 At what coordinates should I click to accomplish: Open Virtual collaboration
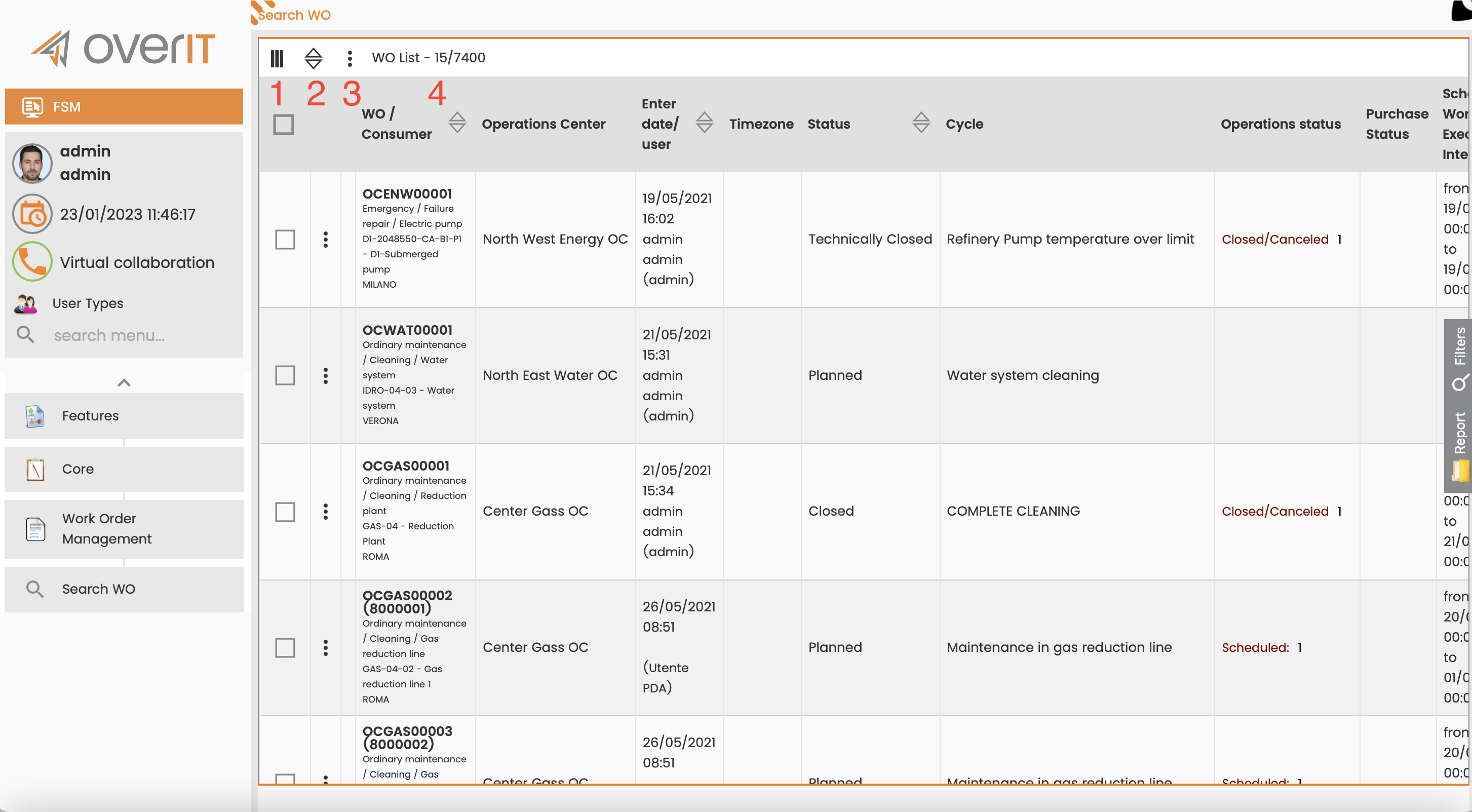tap(137, 262)
